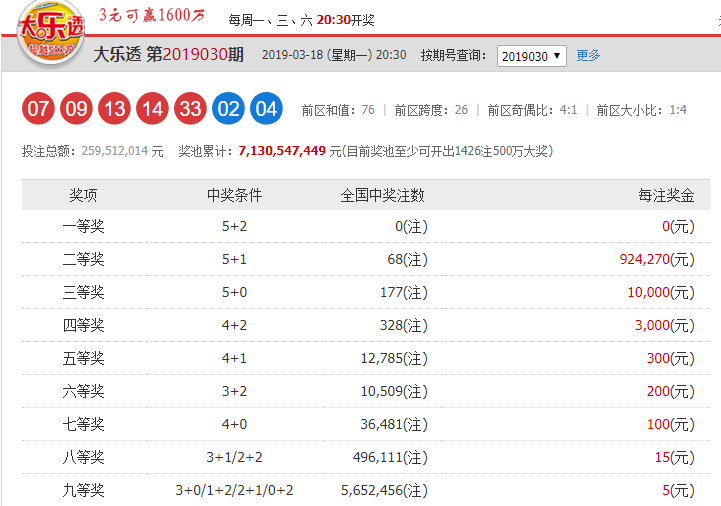Screen dimensions: 721x506
Task: Click seventh prize winner count 36,481(注)
Action: (394, 424)
